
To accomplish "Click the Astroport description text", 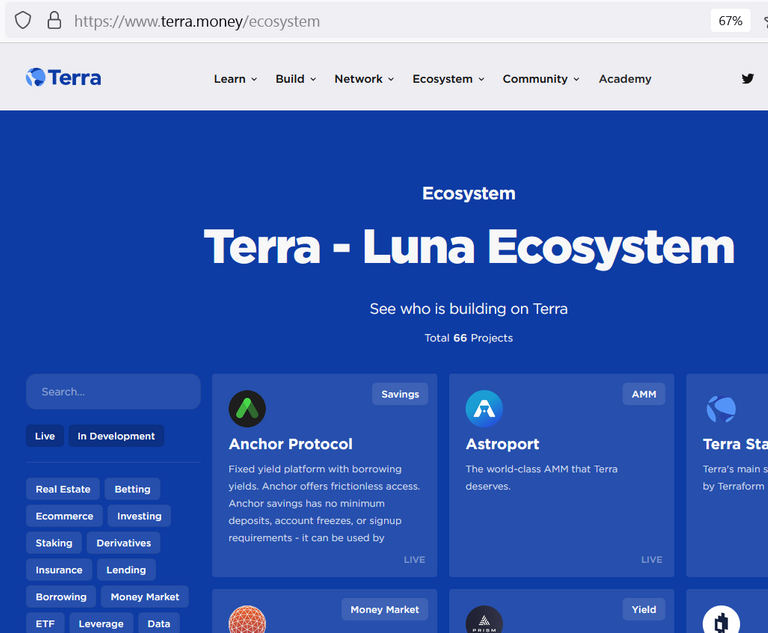I will 541,478.
